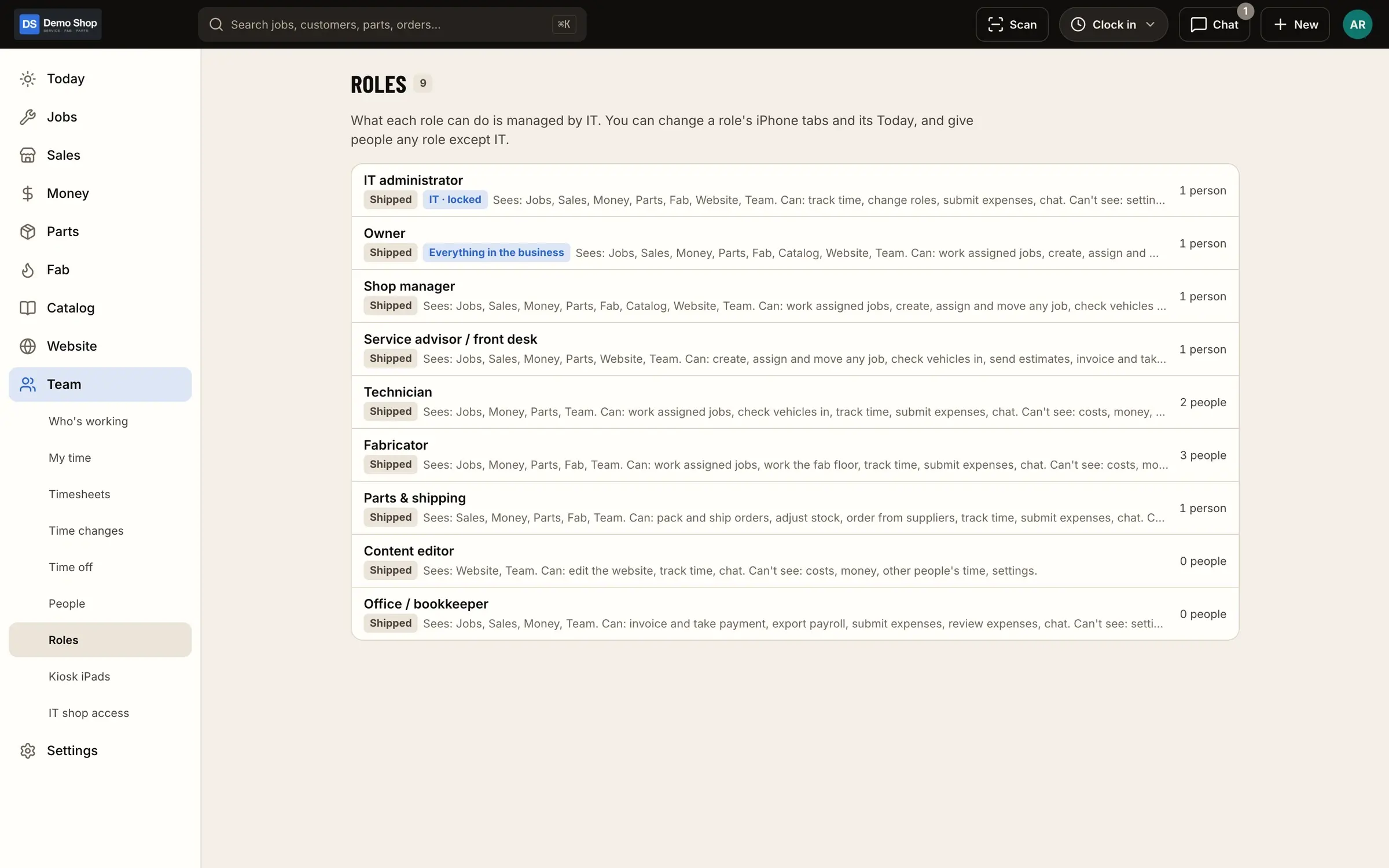
Task: Open the IT administrator role
Action: [x=795, y=190]
